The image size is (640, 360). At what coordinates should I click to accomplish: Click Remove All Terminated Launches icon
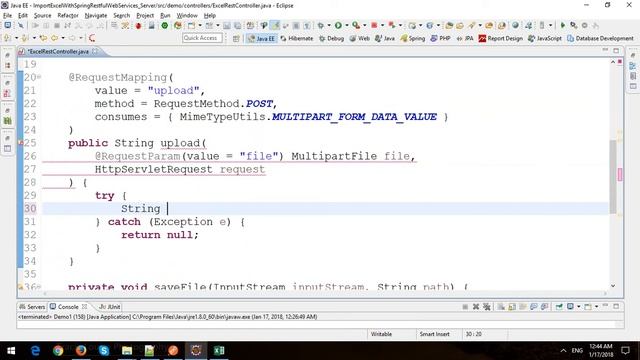tap(487, 307)
